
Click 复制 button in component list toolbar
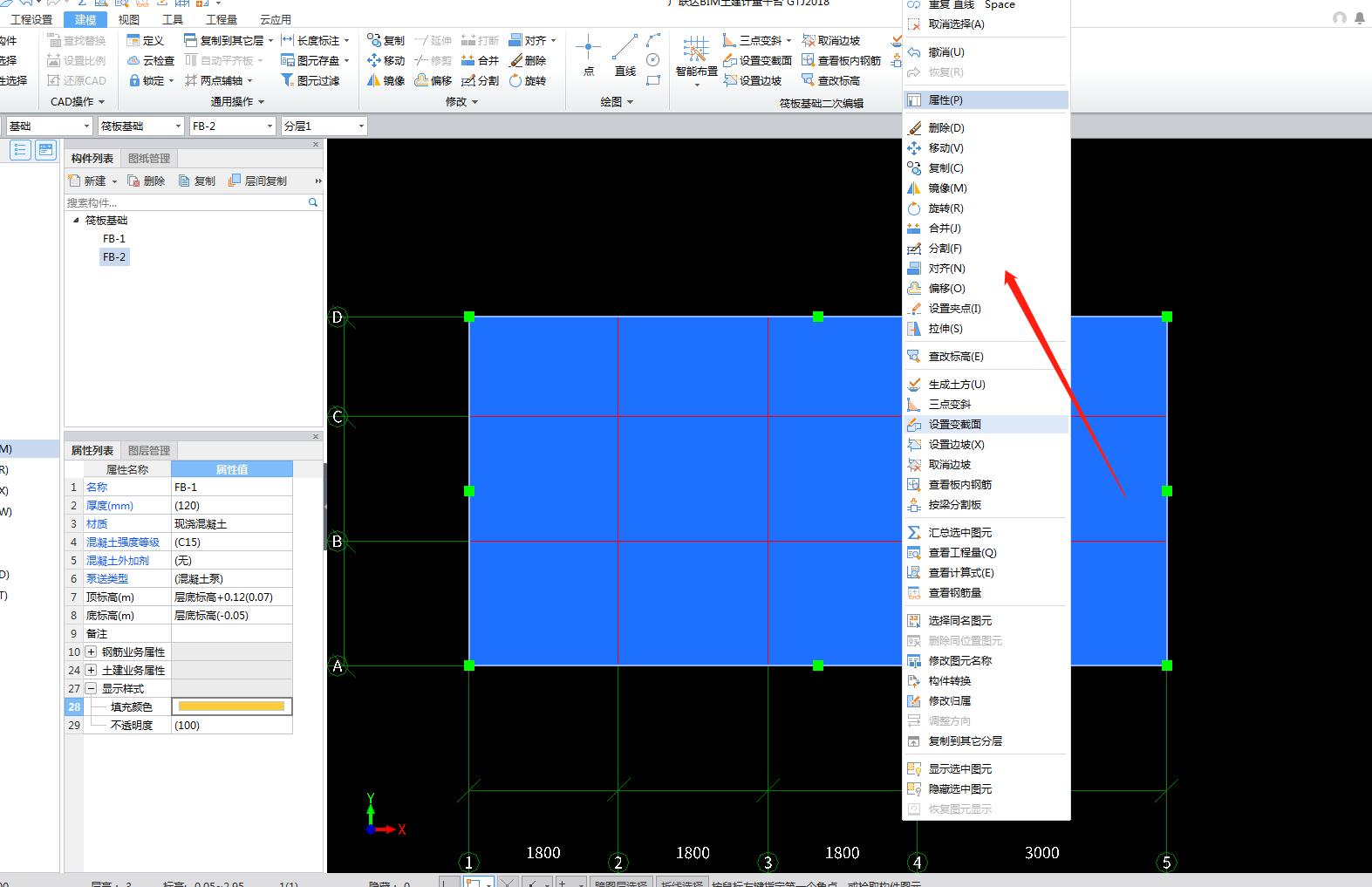(196, 181)
